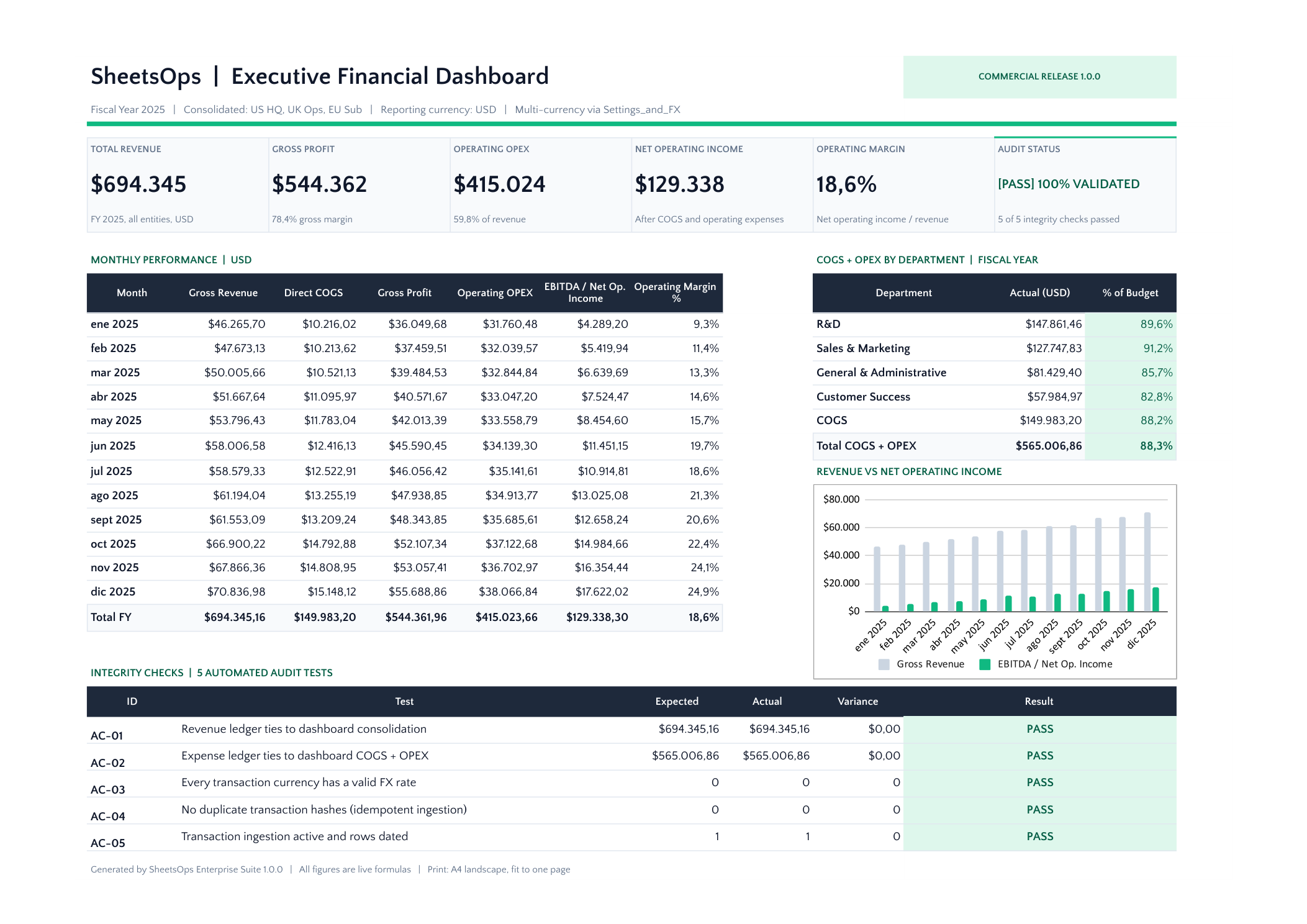The height and width of the screenshot is (924, 1307).
Task: Select the Every transaction currency valid FX rate test
Action: point(299,782)
